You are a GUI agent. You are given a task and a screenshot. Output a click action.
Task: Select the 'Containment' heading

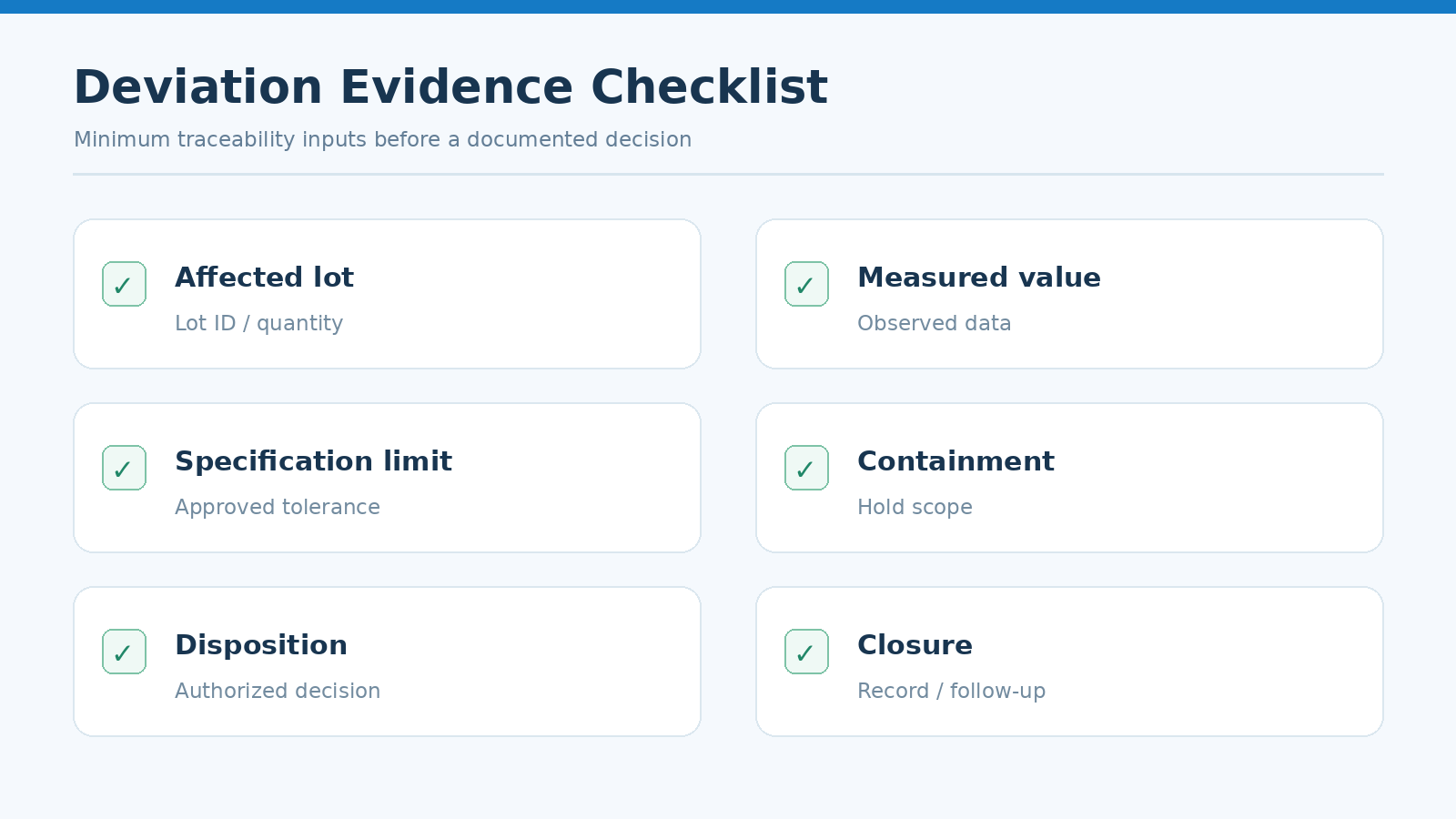coord(955,461)
